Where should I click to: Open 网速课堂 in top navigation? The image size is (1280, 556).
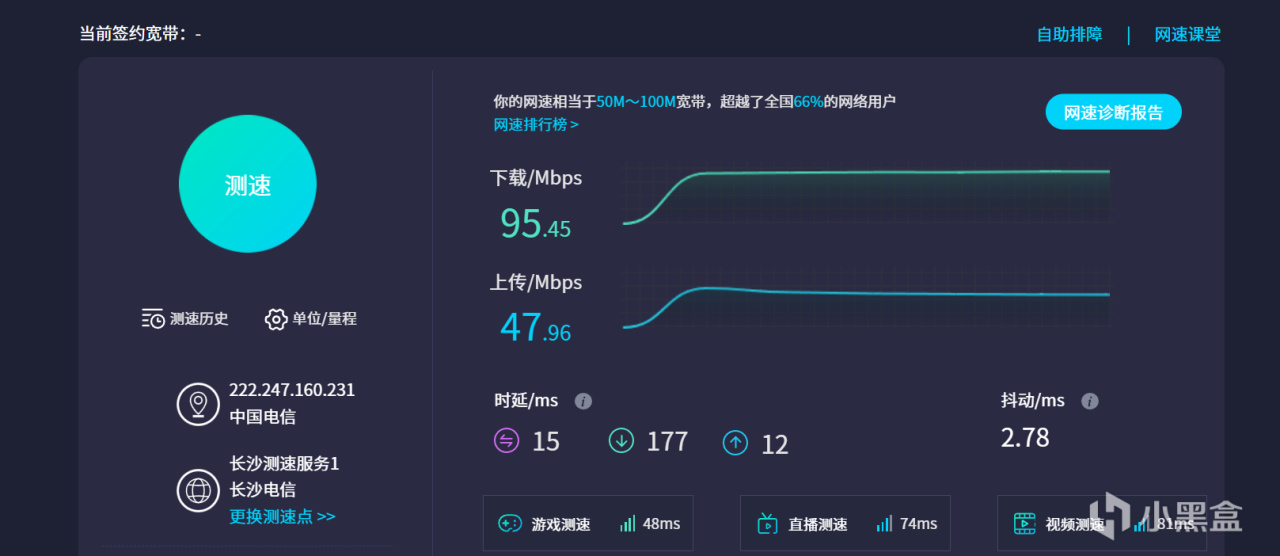tap(1187, 34)
